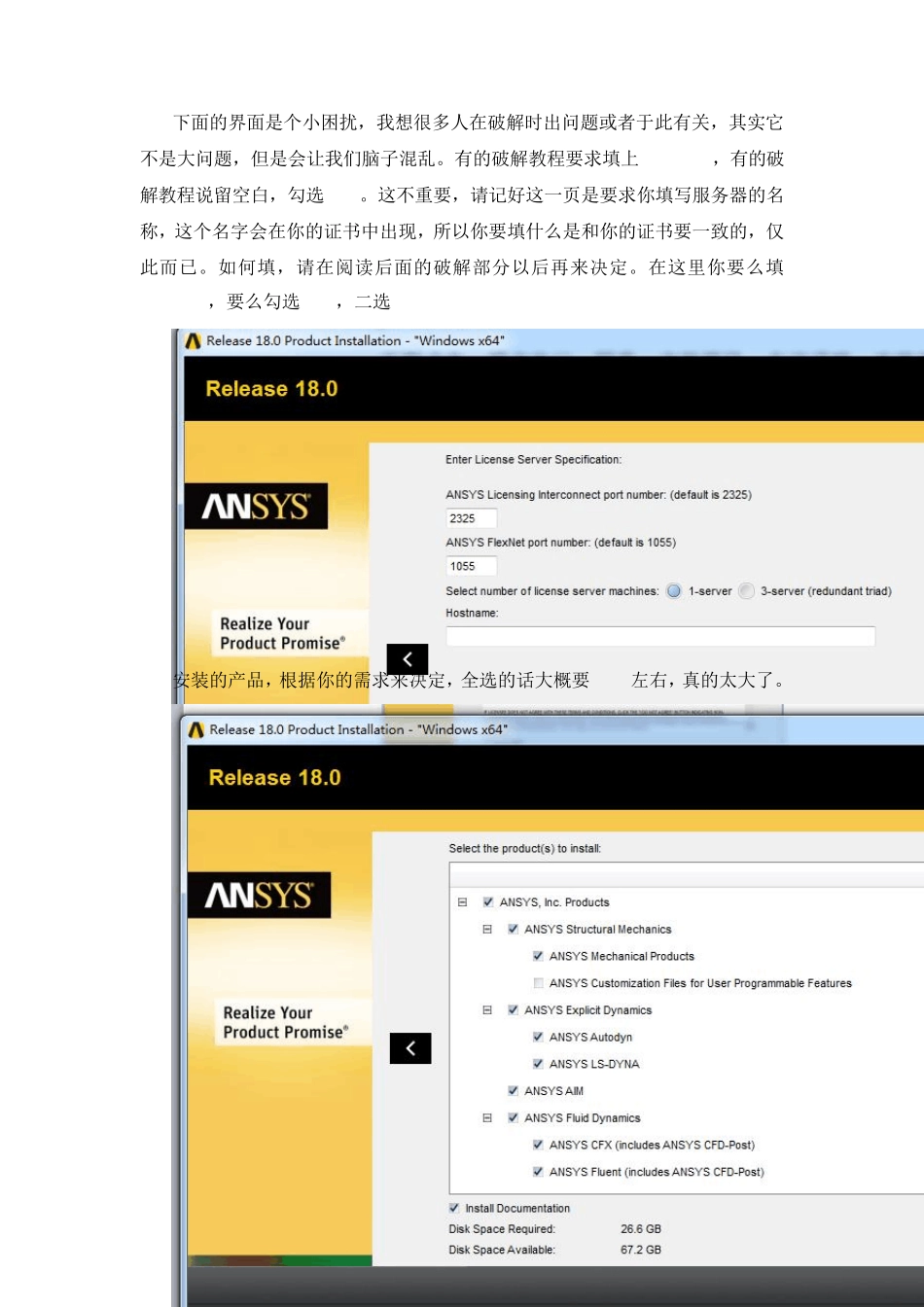The height and width of the screenshot is (1307, 924).
Task: Toggle the ANSYS, Inc. Products checkbox
Action: tap(488, 902)
